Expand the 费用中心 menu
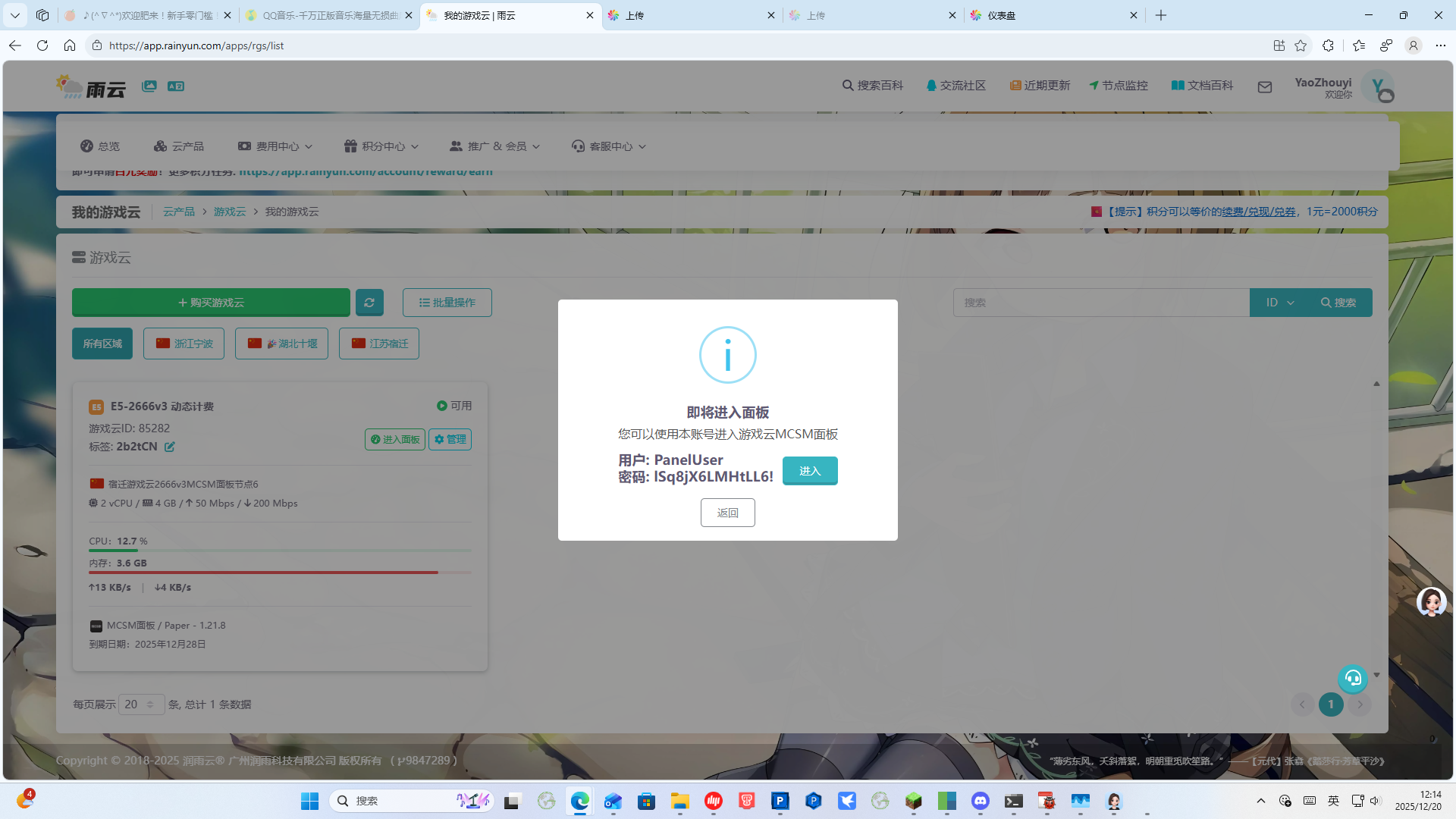1456x819 pixels. tap(274, 146)
